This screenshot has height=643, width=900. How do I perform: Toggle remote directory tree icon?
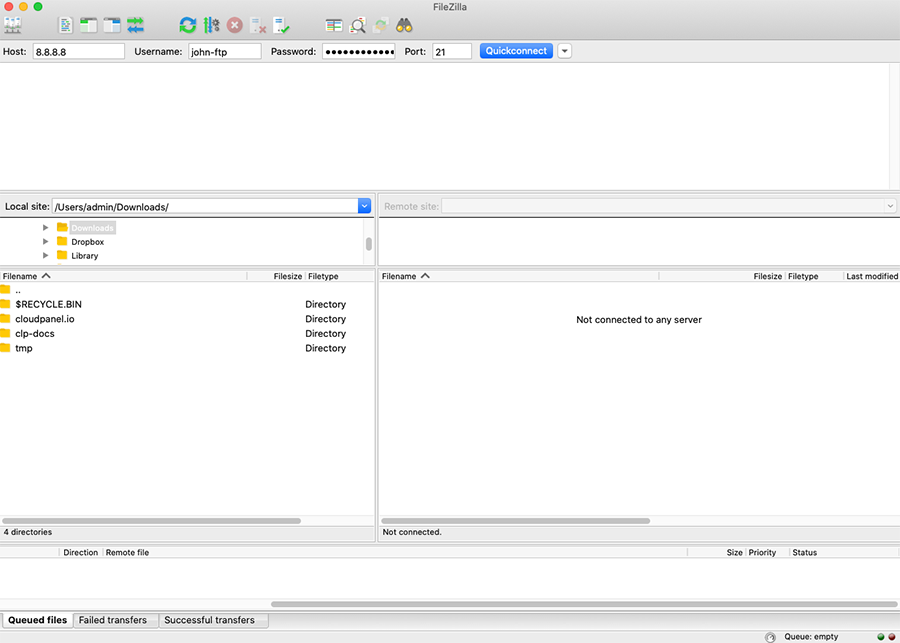click(x=112, y=25)
